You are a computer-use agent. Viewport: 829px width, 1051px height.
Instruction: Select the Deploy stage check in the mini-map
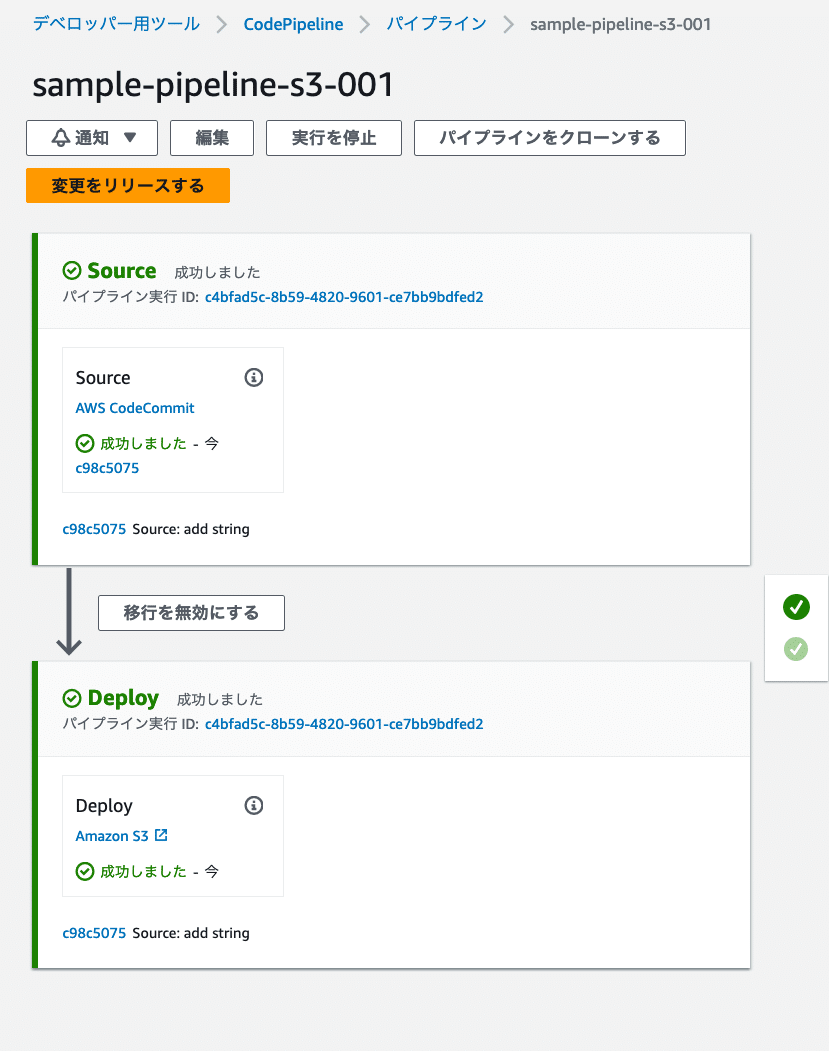point(796,649)
